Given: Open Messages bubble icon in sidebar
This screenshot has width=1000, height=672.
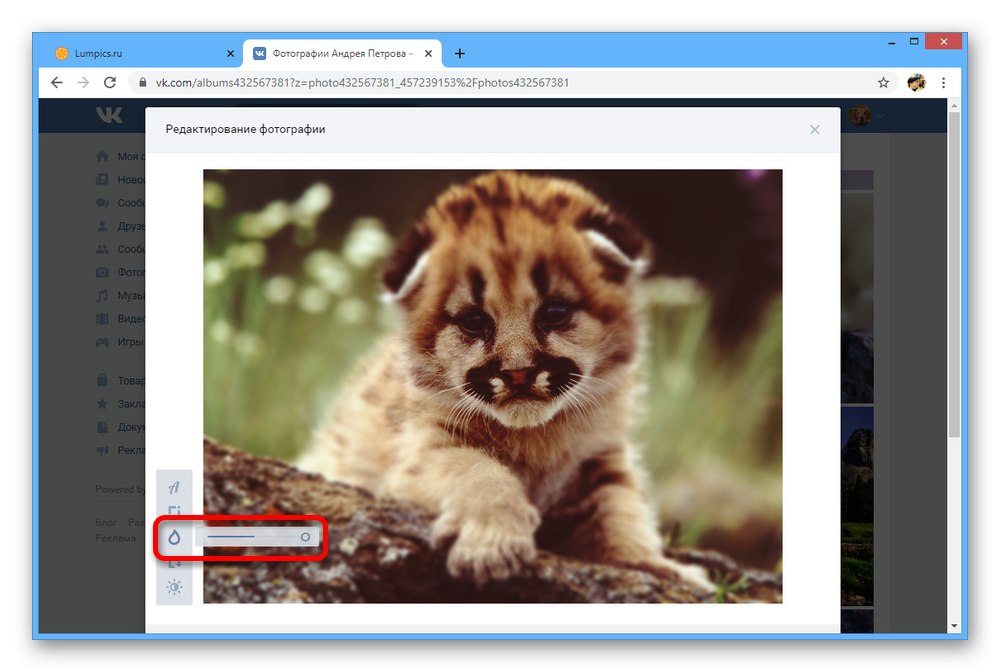Looking at the screenshot, I should [x=102, y=203].
